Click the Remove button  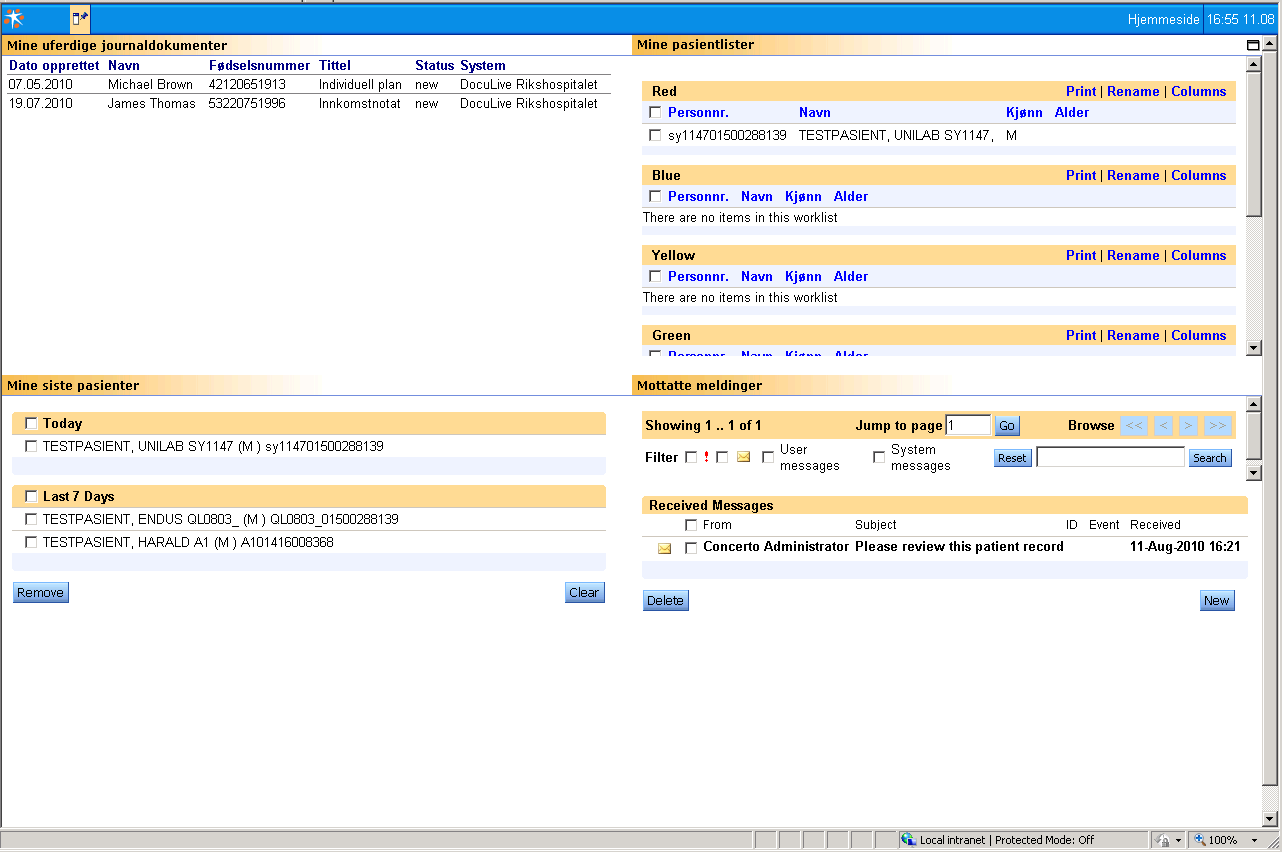coord(41,593)
